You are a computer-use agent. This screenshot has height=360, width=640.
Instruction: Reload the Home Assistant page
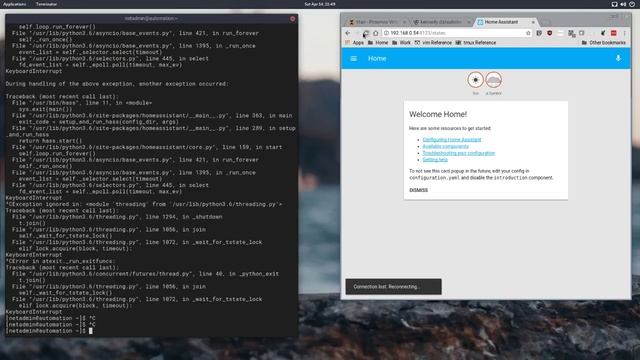366,33
